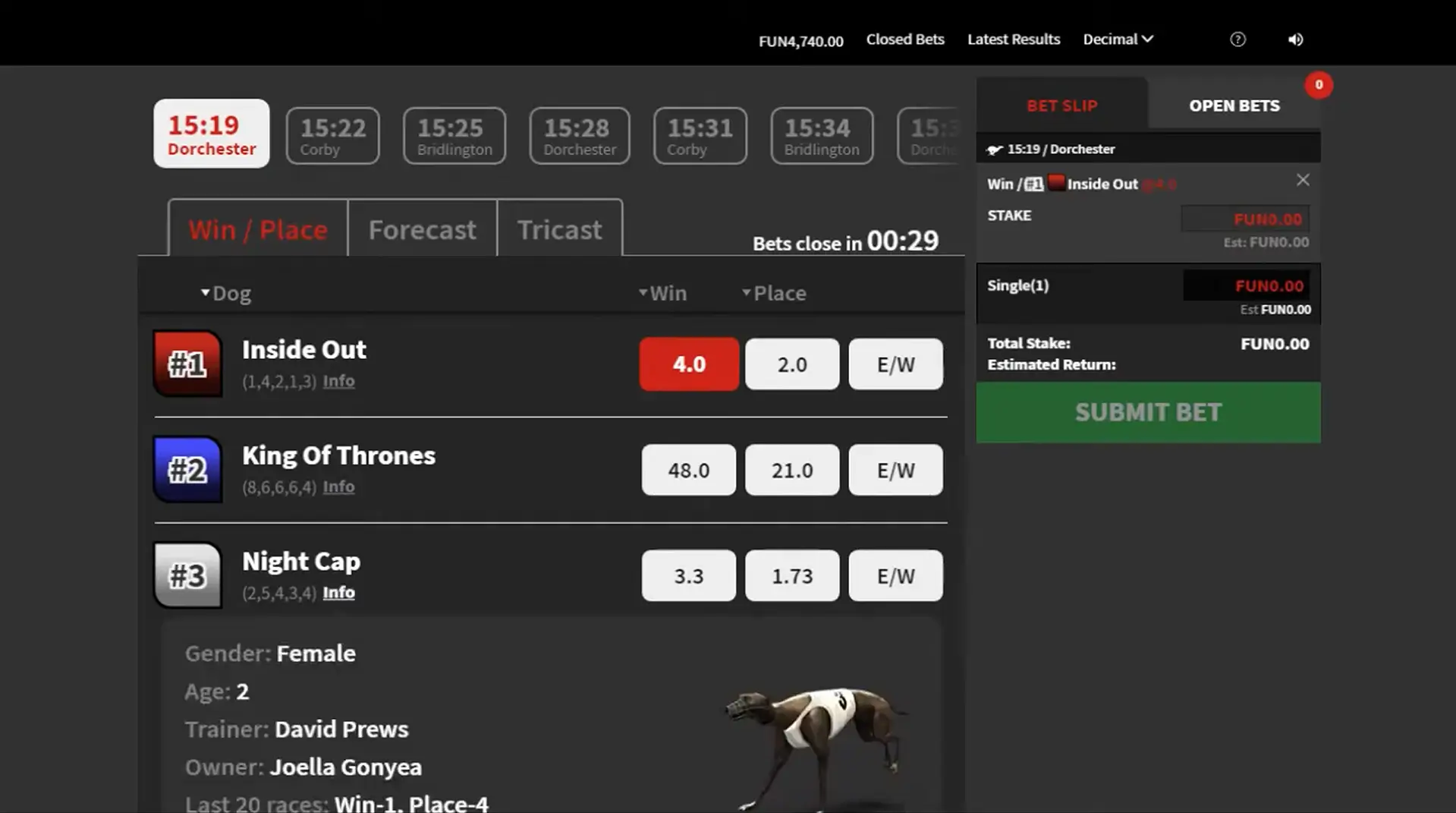The width and height of the screenshot is (1456, 813).
Task: Click the sort chevron on the Win column
Action: pyautogui.click(x=643, y=291)
